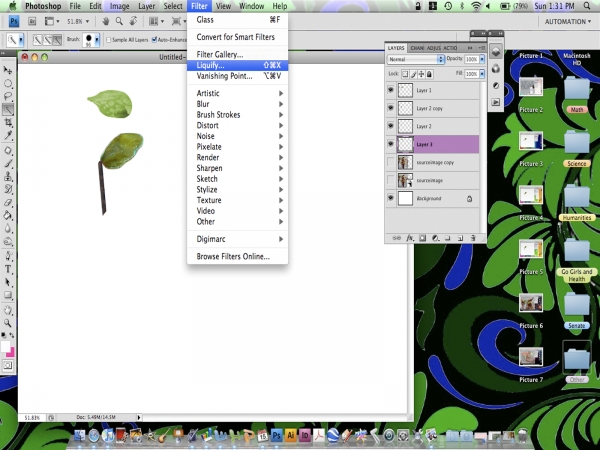Select the Zoom tool in the toolbox
The height and width of the screenshot is (450, 600).
[x=8, y=323]
